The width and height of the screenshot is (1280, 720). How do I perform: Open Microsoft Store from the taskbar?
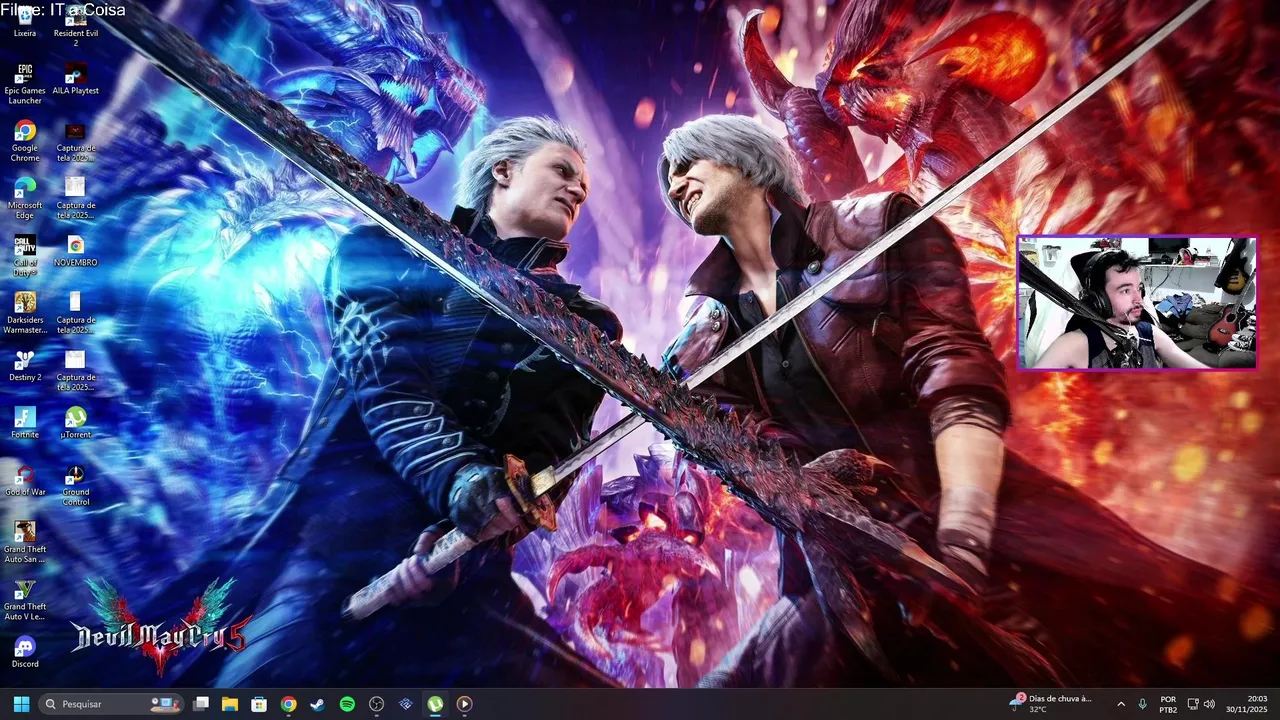coord(259,704)
